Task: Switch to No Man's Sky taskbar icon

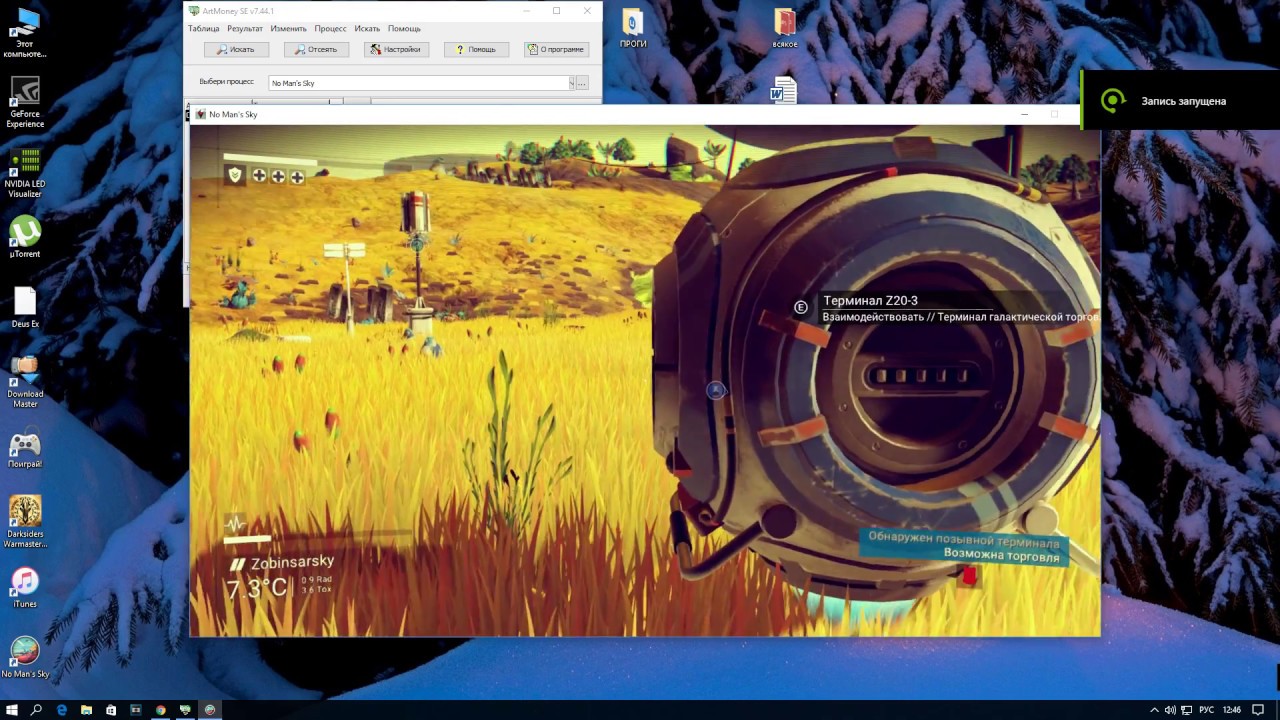Action: (x=210, y=710)
